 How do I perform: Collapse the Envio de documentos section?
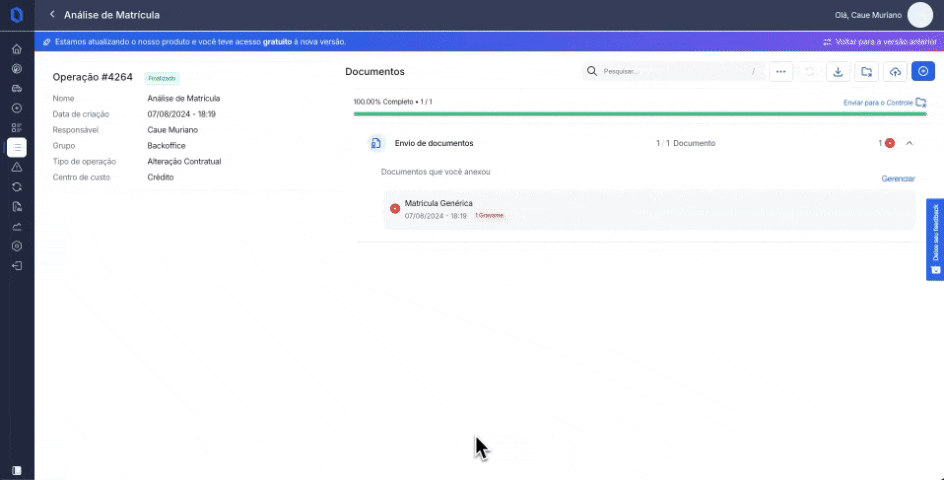[909, 143]
